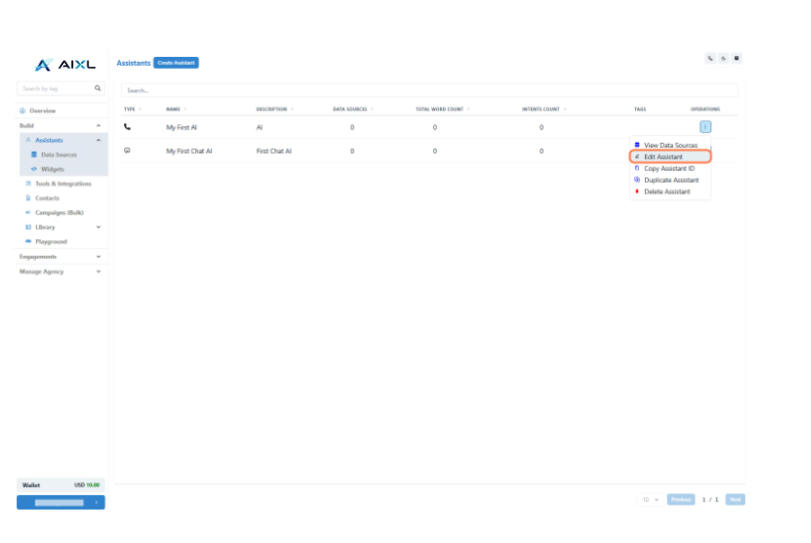The height and width of the screenshot is (543, 811).
Task: Open Widgets in the sidebar
Action: (x=52, y=169)
